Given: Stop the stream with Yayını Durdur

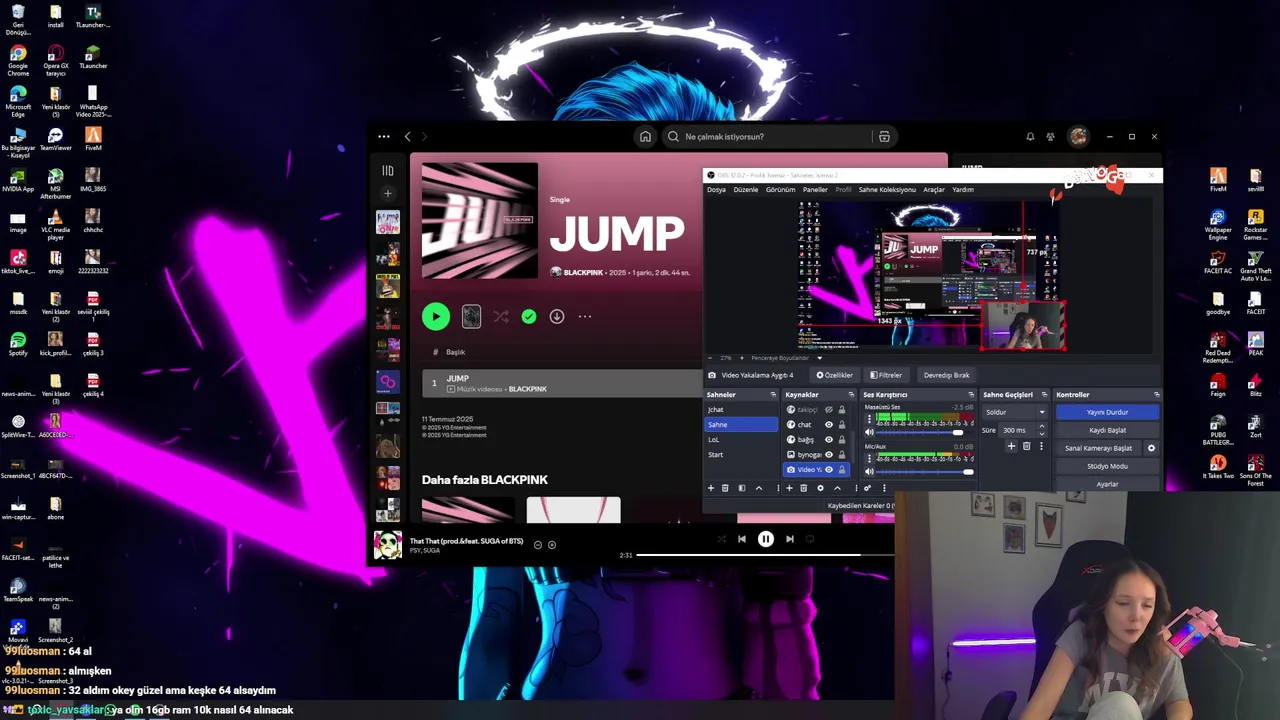Looking at the screenshot, I should (1107, 412).
